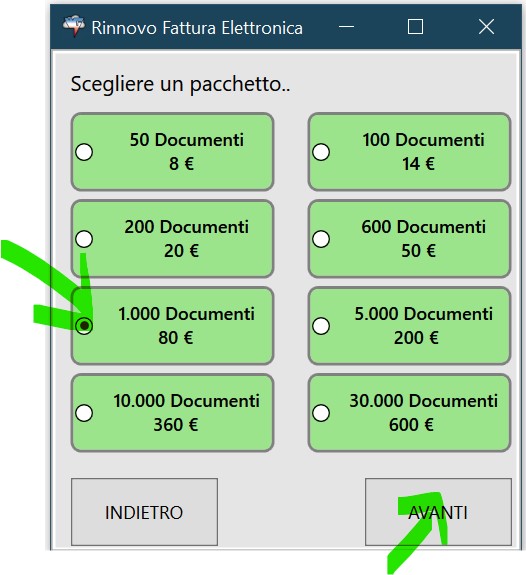Select the 50 Documenti 8 € radio button
526x575 pixels.
(84, 152)
